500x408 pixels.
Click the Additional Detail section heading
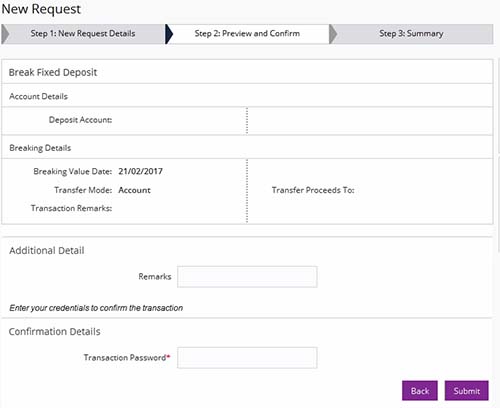[x=47, y=250]
